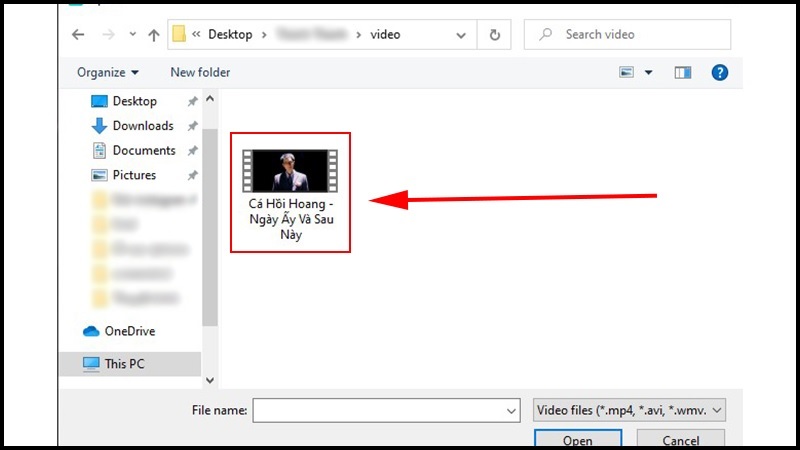This screenshot has height=450, width=800.
Task: Expand the address bar history dropdown
Action: click(461, 35)
